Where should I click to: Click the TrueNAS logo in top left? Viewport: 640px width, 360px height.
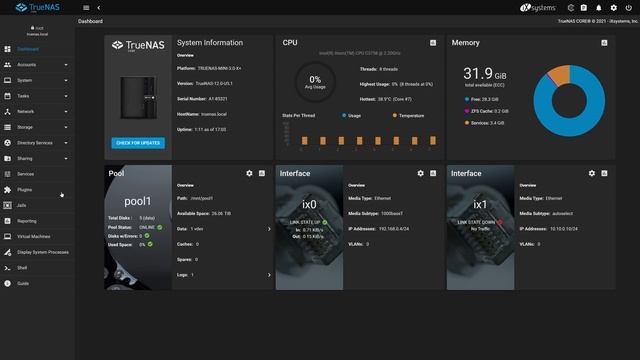38,7
